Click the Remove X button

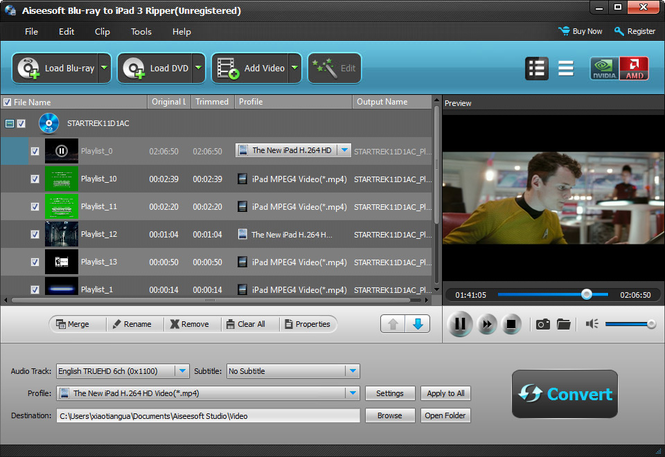(x=190, y=324)
